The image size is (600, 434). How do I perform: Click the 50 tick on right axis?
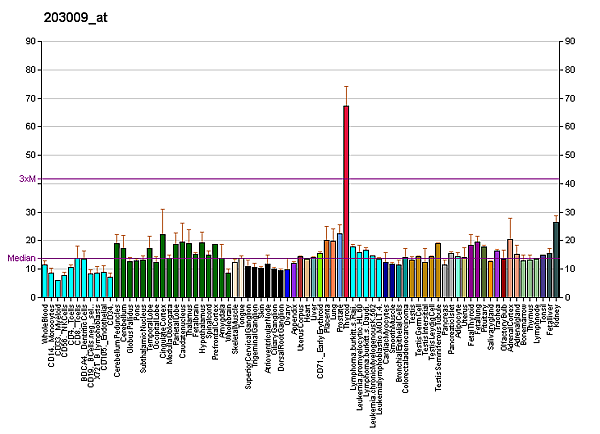(x=570, y=155)
